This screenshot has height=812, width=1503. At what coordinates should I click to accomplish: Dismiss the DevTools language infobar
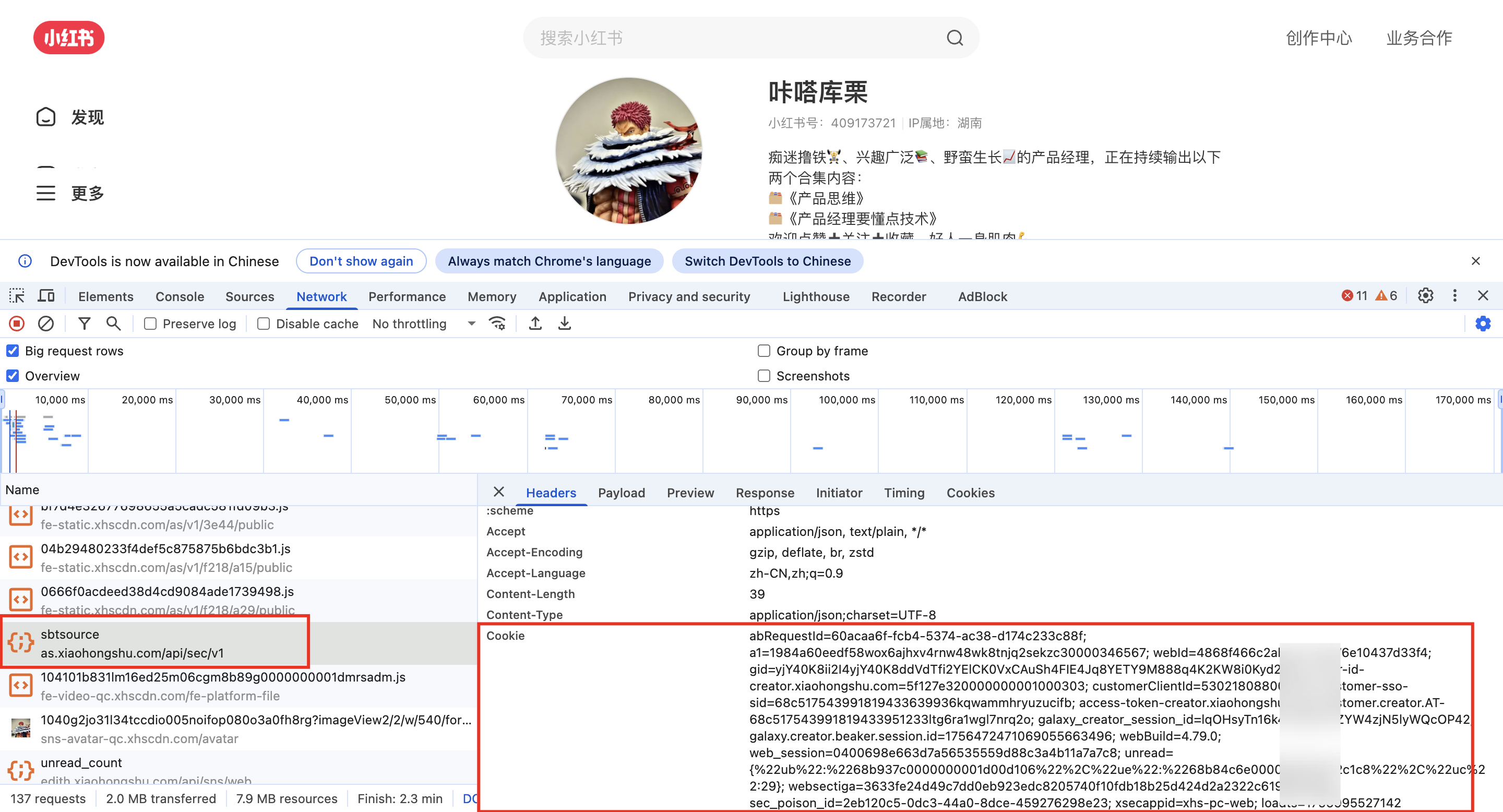click(x=1475, y=261)
